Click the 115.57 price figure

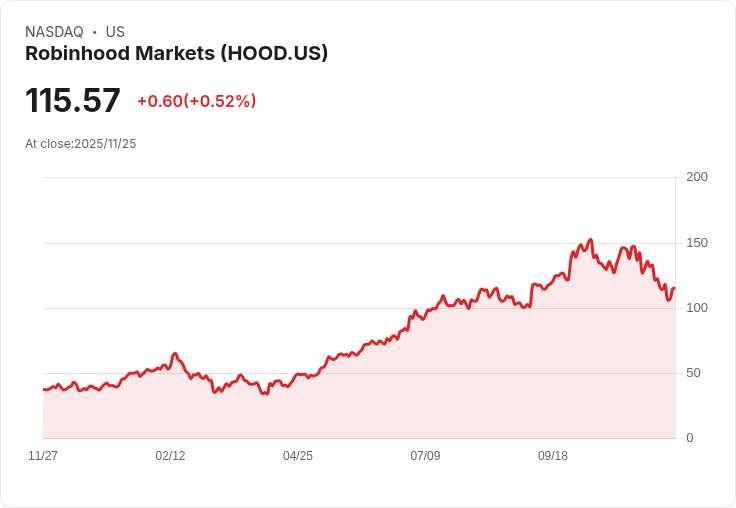tap(73, 101)
